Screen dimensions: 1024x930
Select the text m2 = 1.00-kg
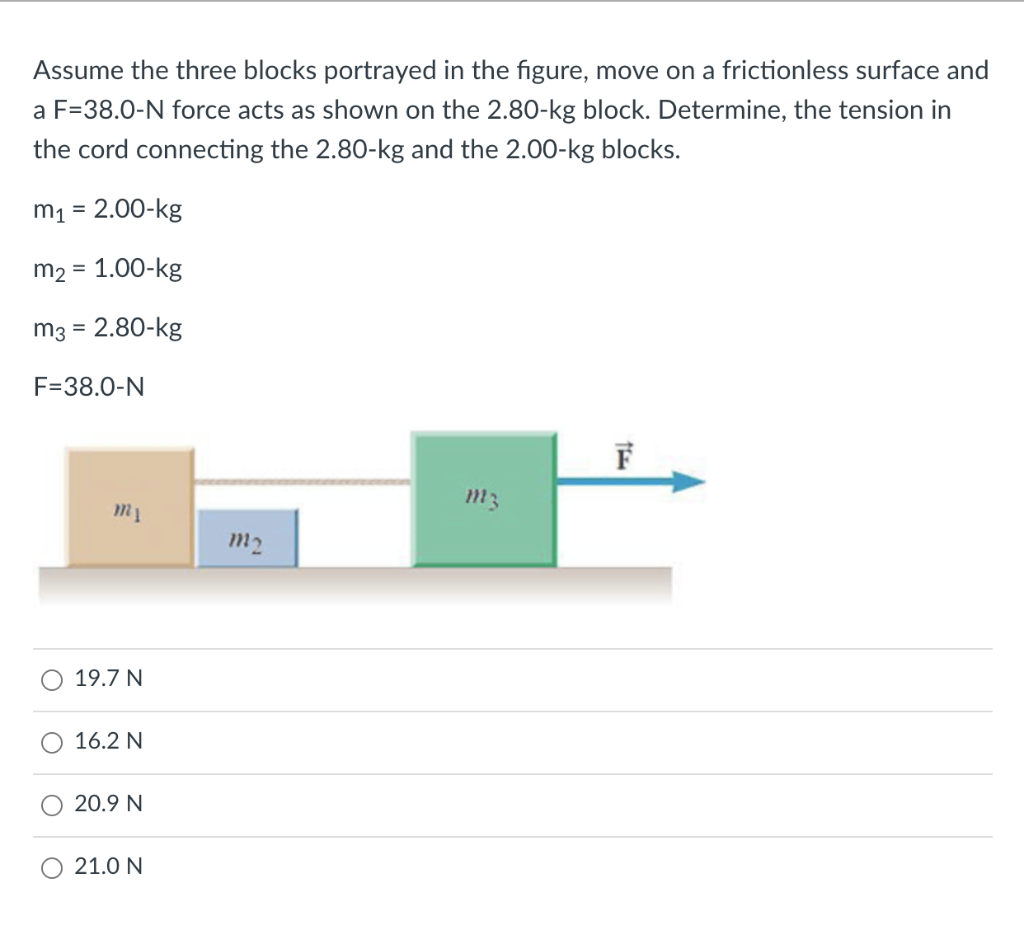[x=105, y=269]
